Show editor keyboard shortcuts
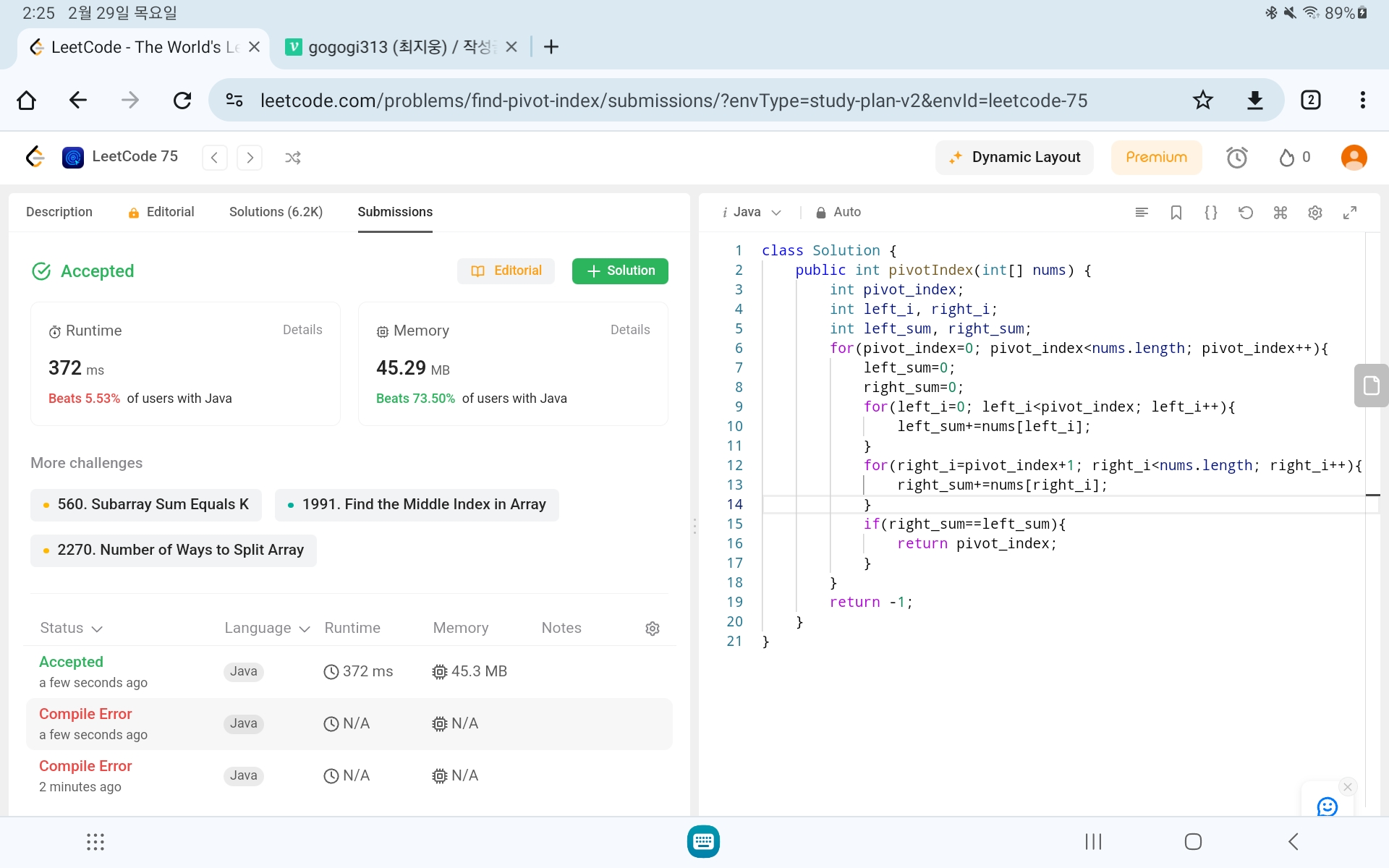Image resolution: width=1389 pixels, height=868 pixels. tap(1280, 213)
